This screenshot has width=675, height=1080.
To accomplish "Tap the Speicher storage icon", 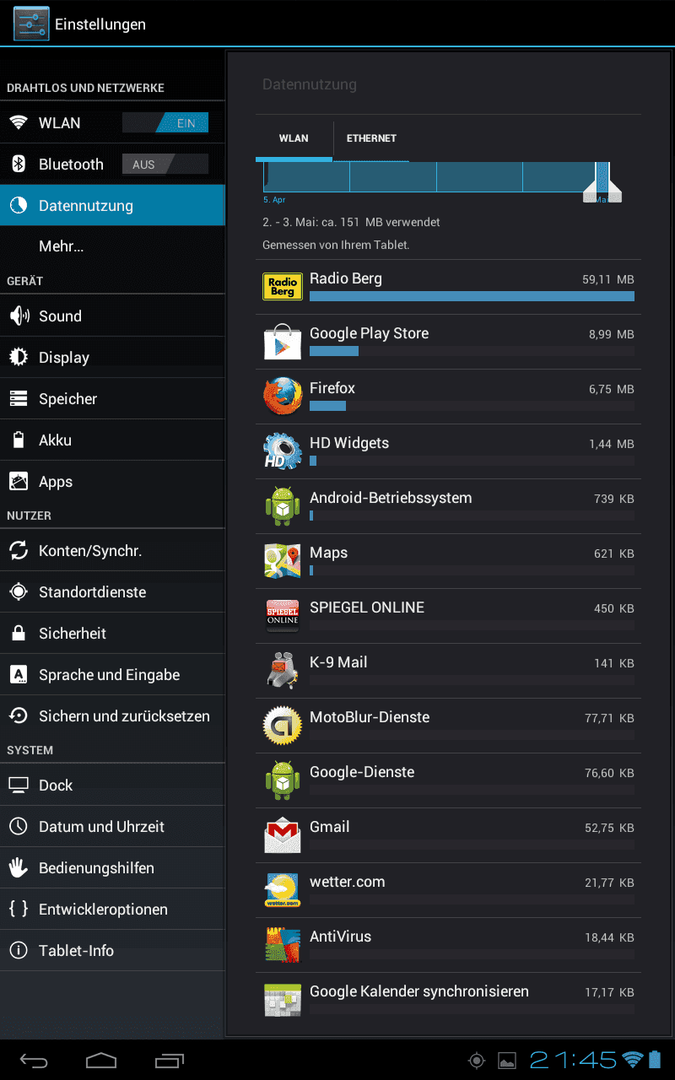I will click(x=19, y=399).
